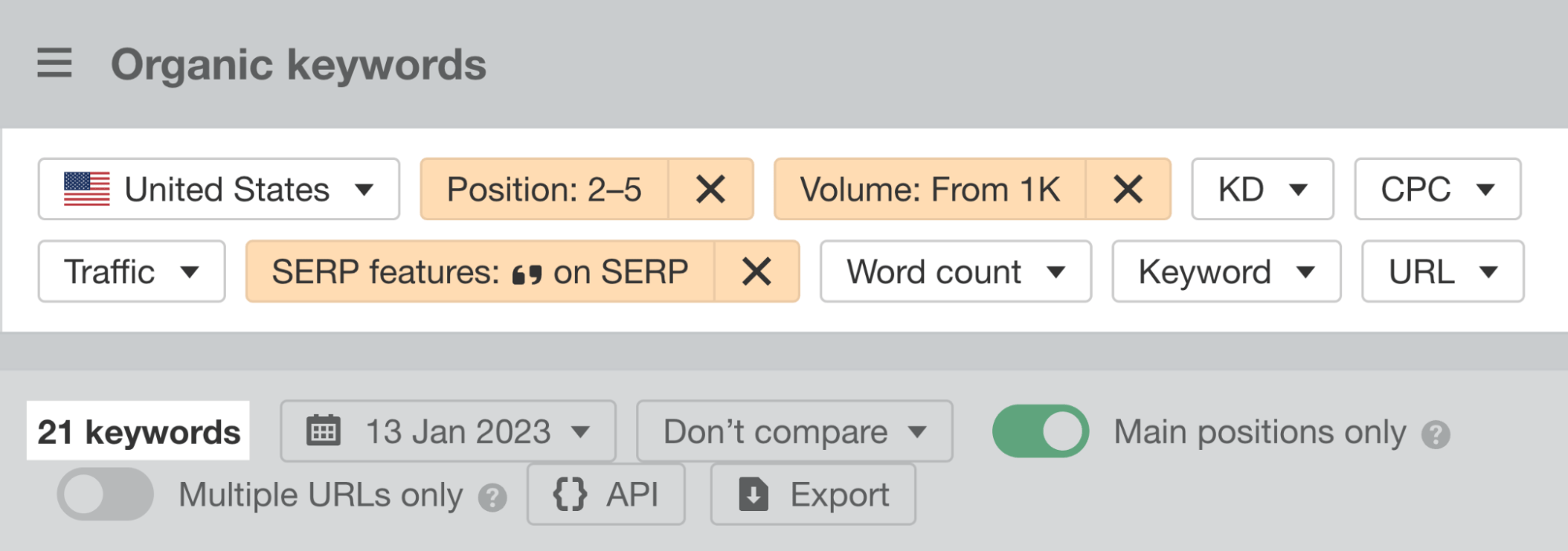This screenshot has height=551, width=1568.
Task: Edit the Position: 2–5 filter label
Action: [x=544, y=190]
